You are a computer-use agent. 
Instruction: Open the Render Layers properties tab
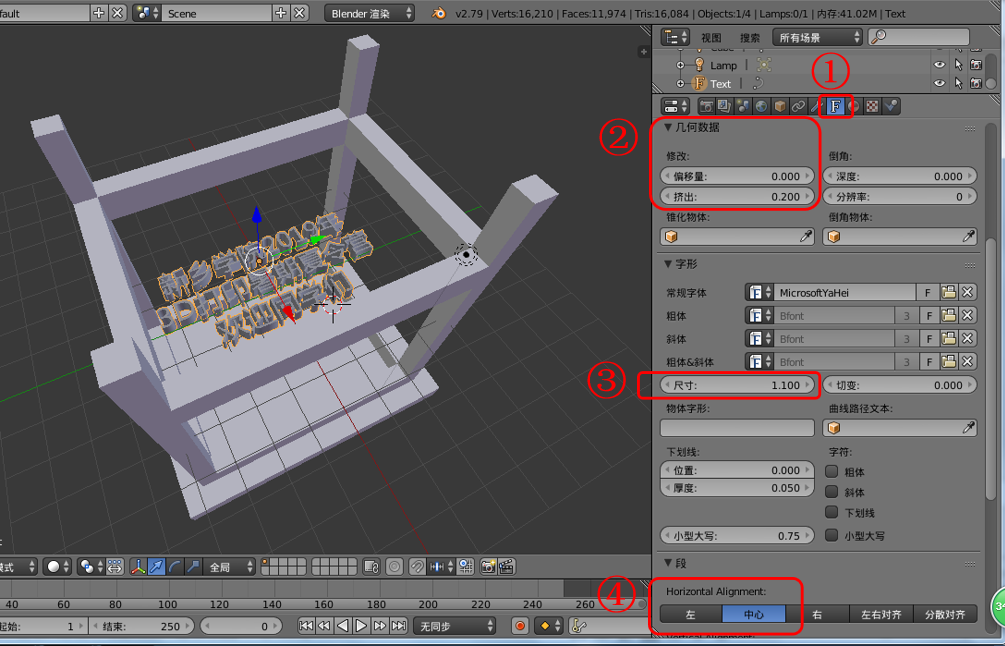724,106
